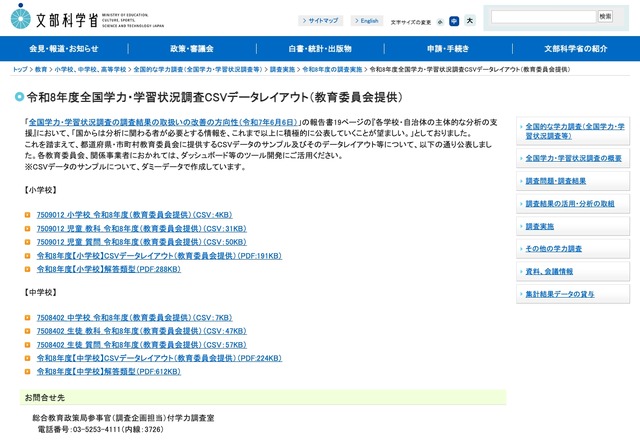Viewport: 640px width, 444px height.
Task: Open the 政策・審議会 menu
Action: (192, 49)
